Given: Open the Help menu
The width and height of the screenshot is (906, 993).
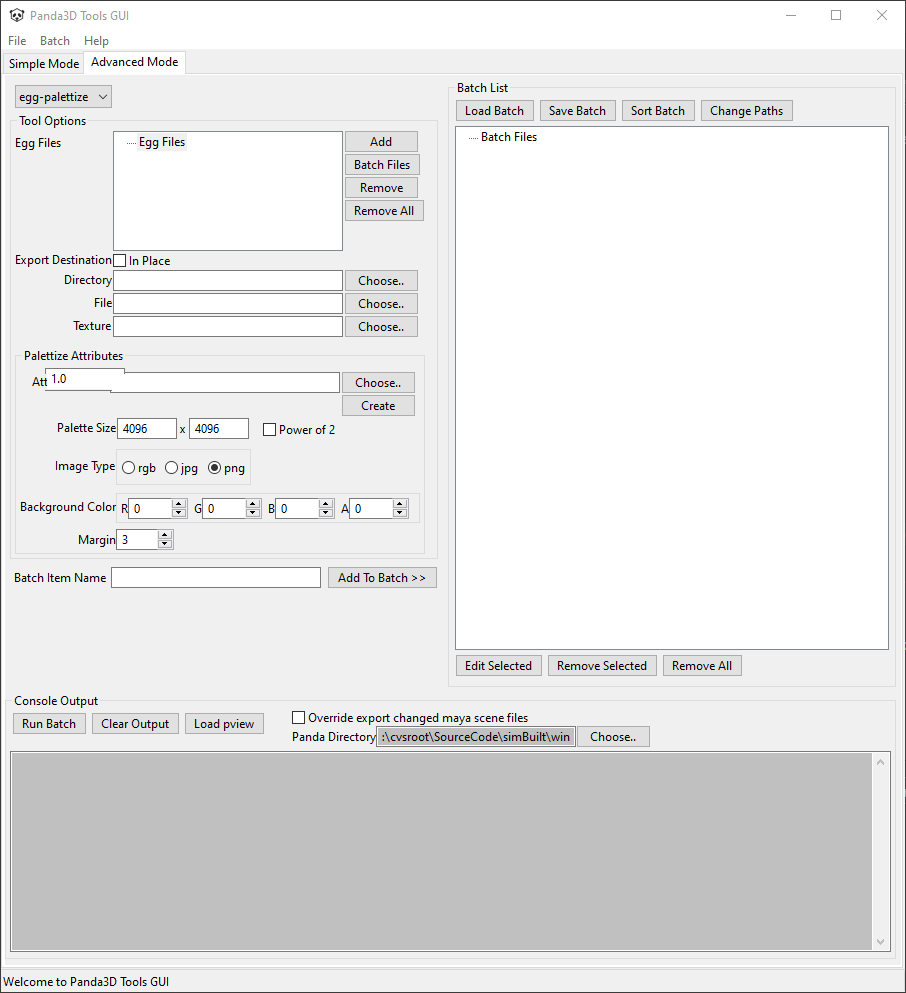Looking at the screenshot, I should [96, 41].
